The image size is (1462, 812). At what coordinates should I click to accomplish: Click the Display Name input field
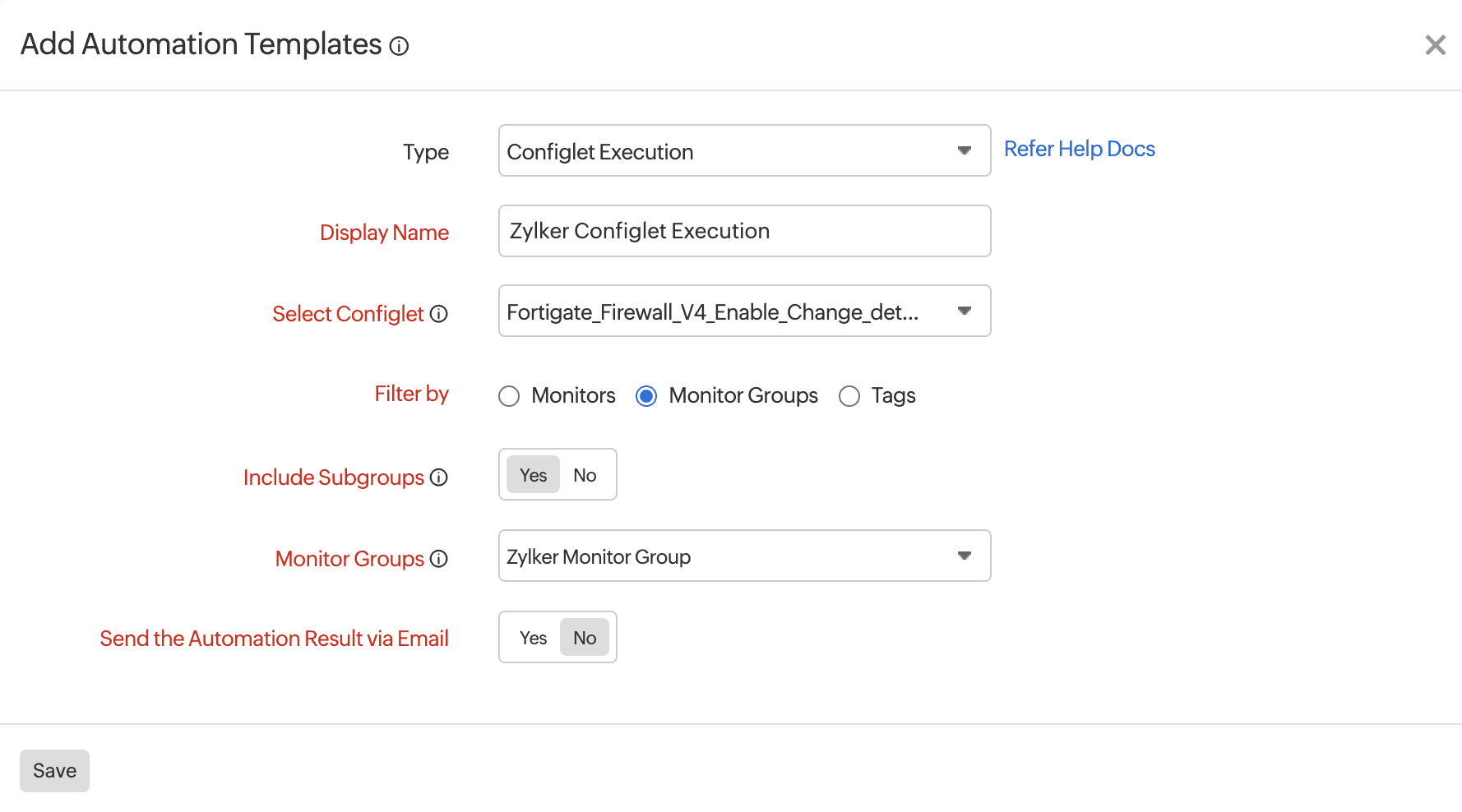pos(744,231)
